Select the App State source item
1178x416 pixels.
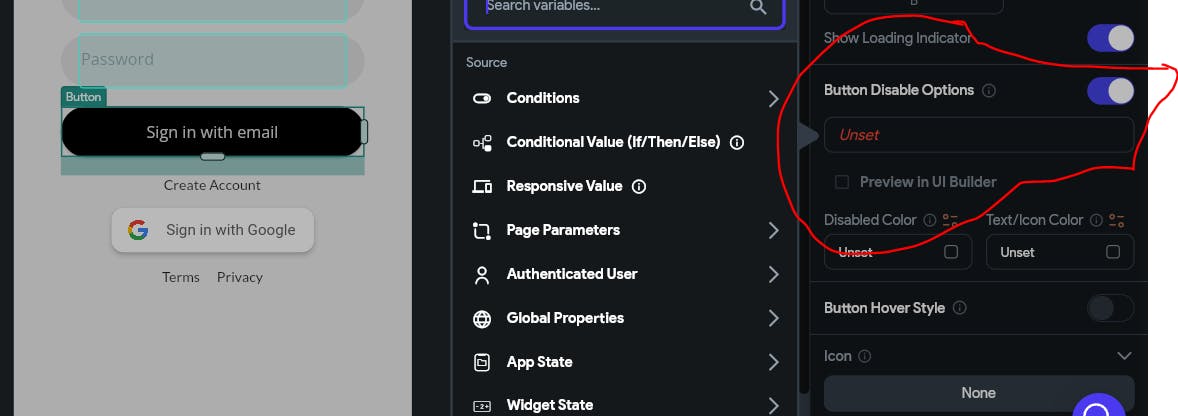coord(625,362)
